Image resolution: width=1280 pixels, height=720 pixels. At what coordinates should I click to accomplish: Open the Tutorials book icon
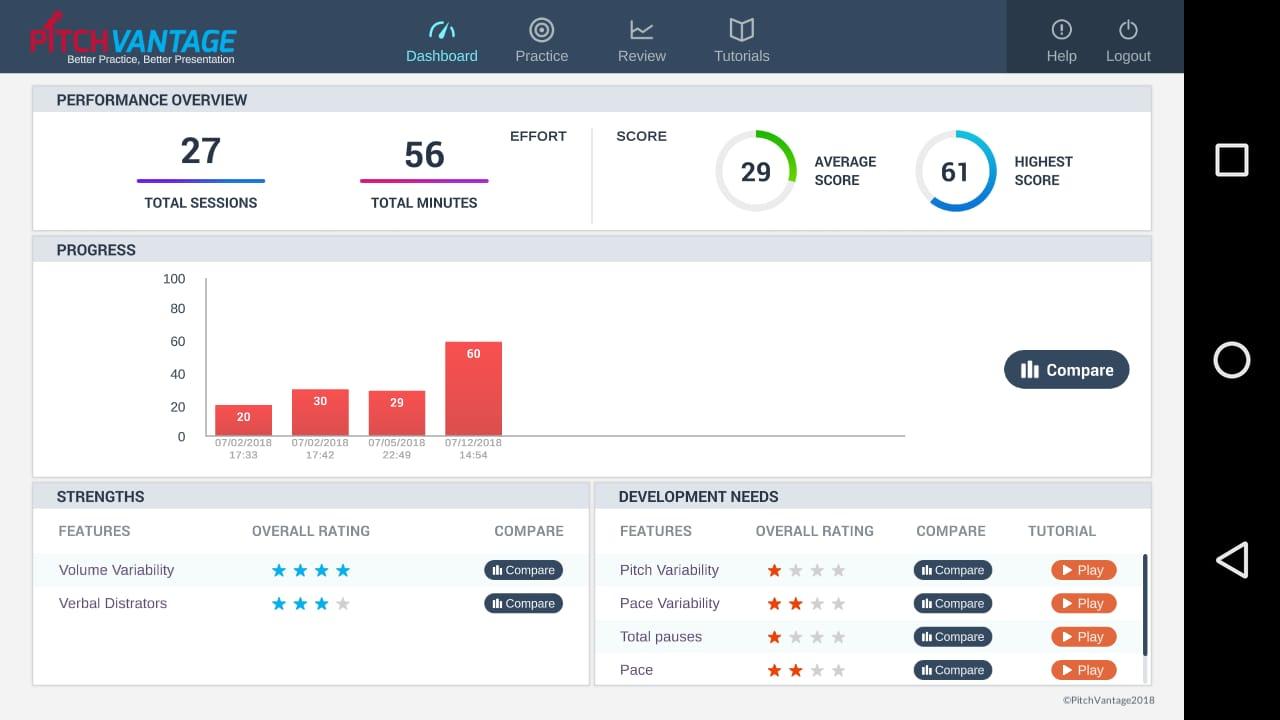(742, 29)
